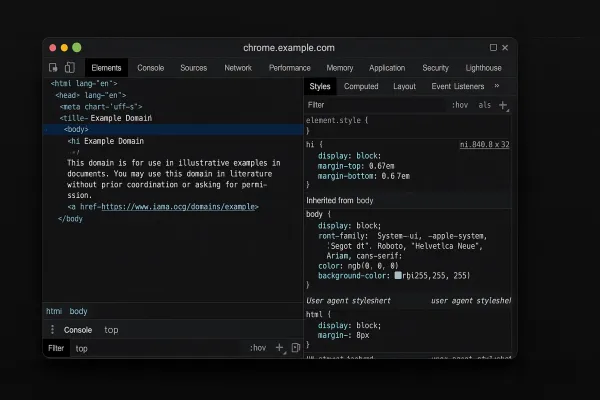Select the html lang="en" node

[84, 83]
